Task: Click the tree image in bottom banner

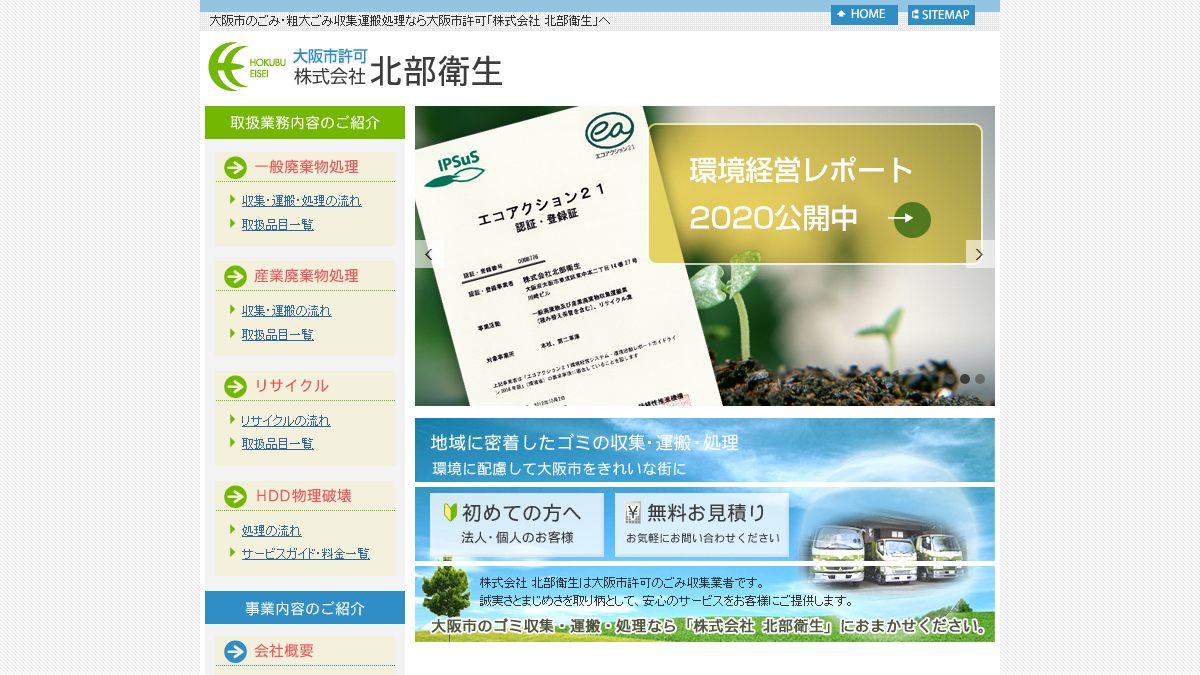Action: 444,593
